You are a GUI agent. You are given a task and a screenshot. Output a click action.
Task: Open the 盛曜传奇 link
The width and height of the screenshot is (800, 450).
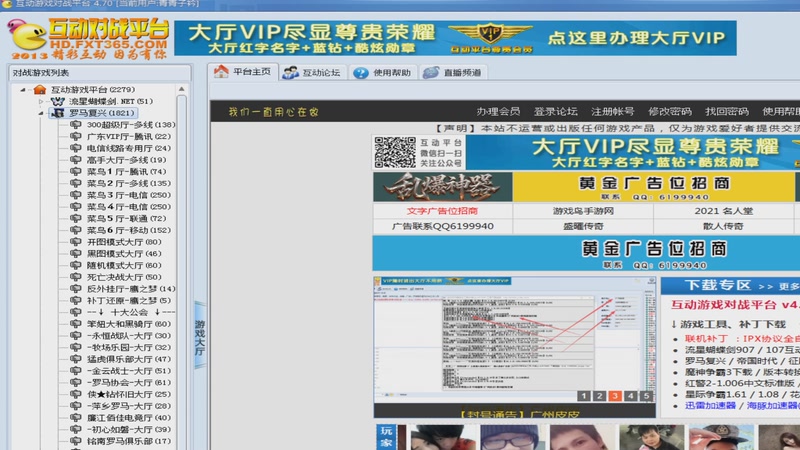[x=583, y=226]
